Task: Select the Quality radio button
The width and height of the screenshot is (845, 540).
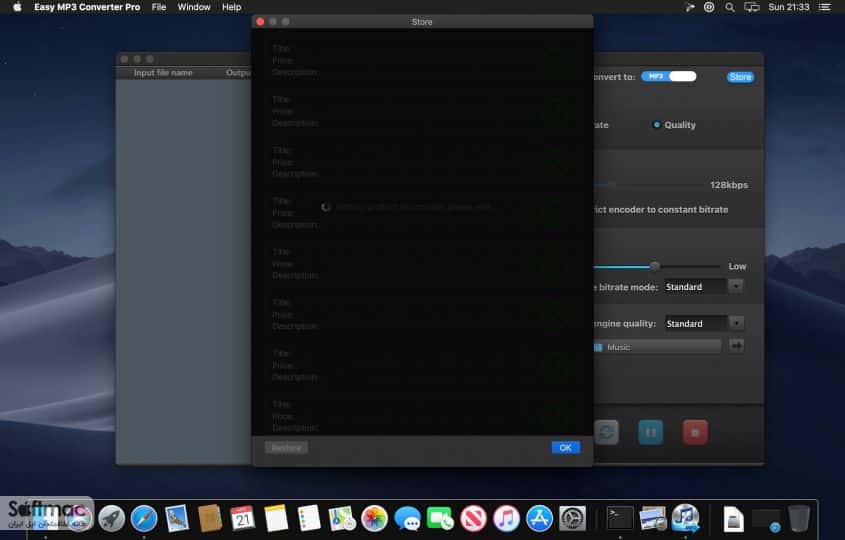Action: 656,124
